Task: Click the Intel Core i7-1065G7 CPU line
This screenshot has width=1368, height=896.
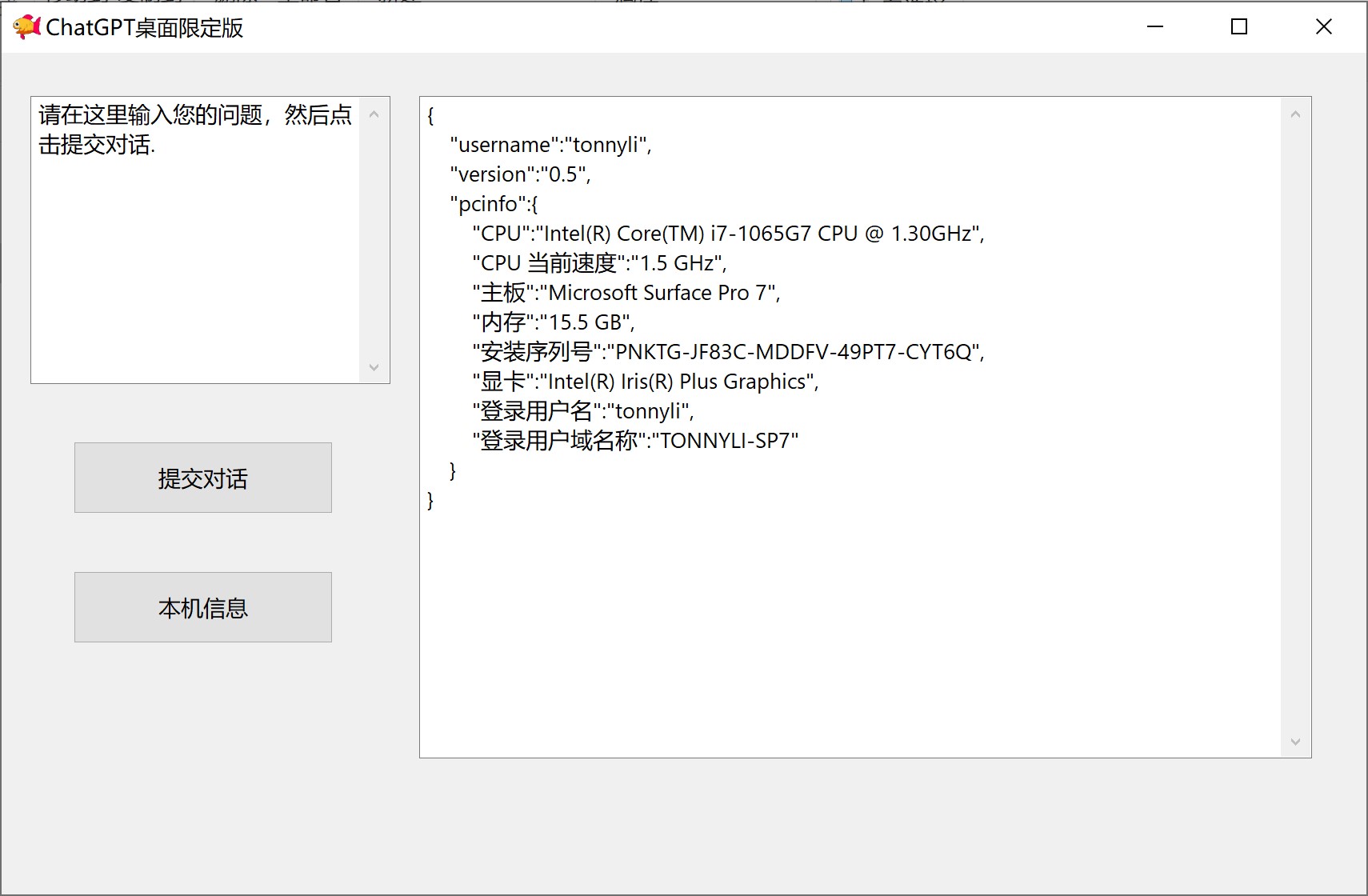Action: point(728,234)
